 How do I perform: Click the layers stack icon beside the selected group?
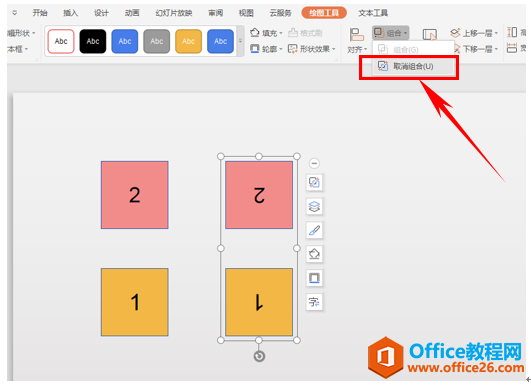point(314,206)
